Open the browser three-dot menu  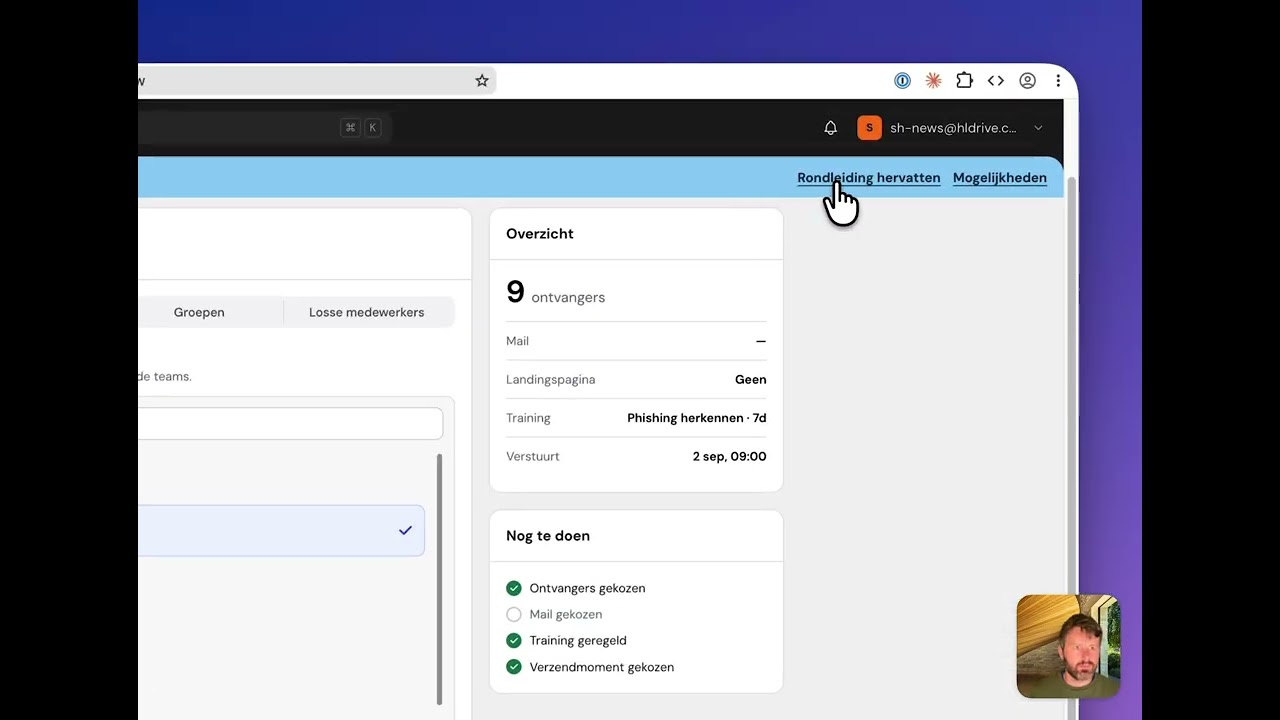(x=1058, y=81)
